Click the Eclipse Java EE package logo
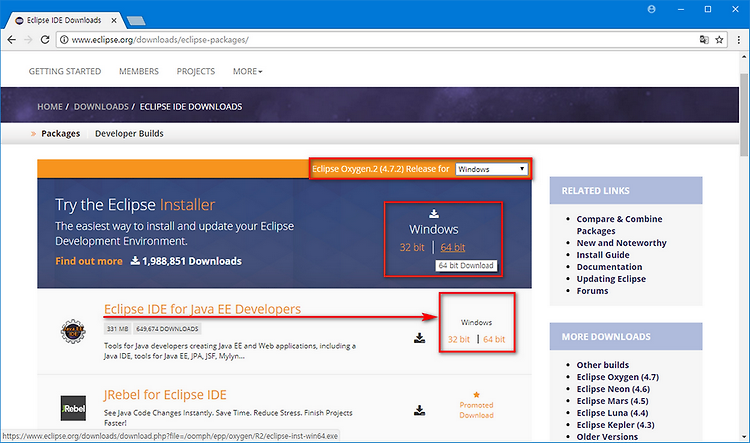Image resolution: width=750 pixels, height=443 pixels. point(73,331)
